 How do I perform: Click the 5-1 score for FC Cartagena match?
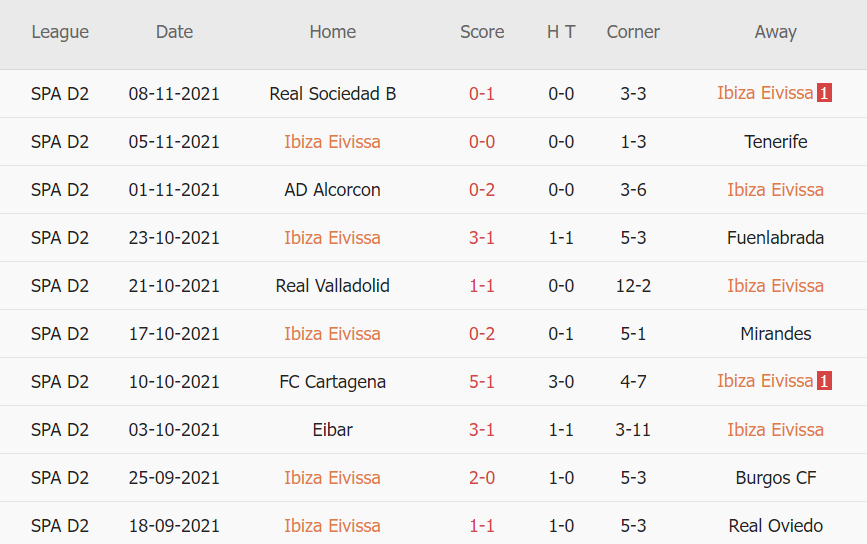pyautogui.click(x=482, y=382)
